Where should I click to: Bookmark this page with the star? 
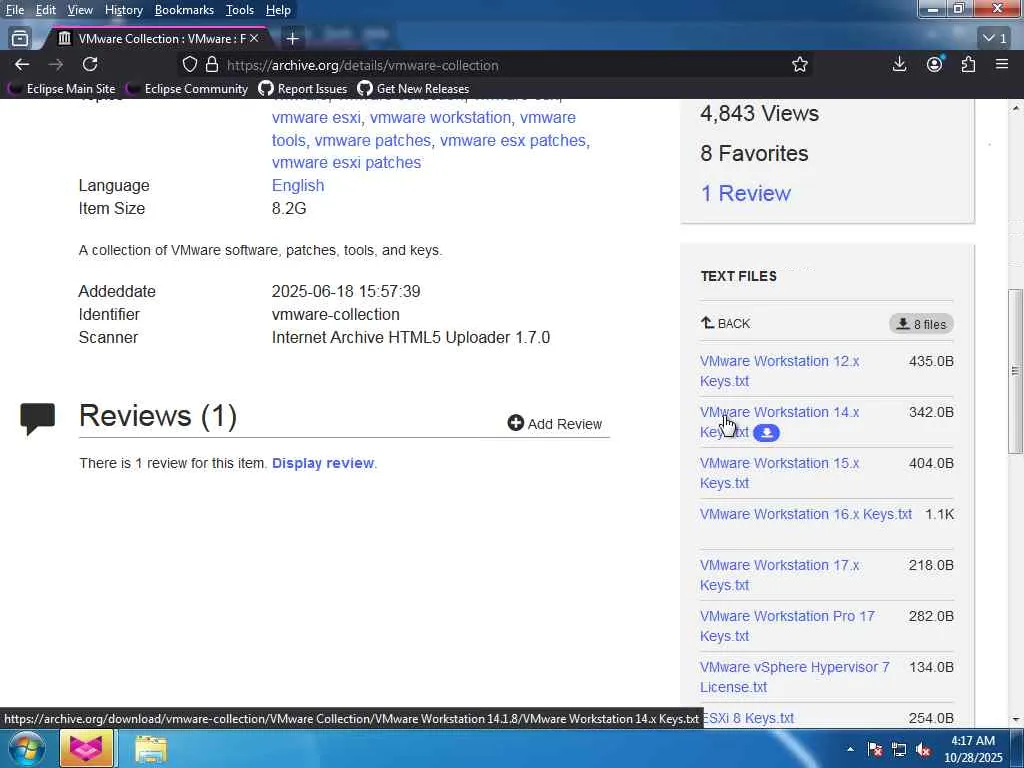coord(799,65)
